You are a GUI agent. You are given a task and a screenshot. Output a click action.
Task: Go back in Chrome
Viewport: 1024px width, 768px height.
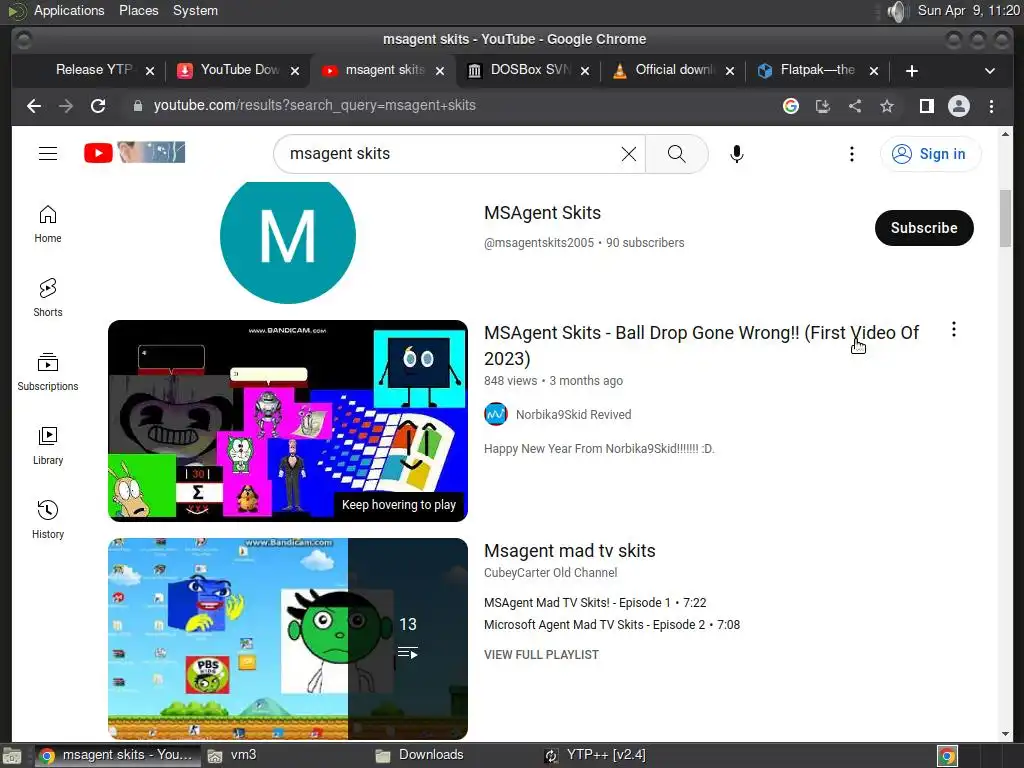tap(34, 106)
